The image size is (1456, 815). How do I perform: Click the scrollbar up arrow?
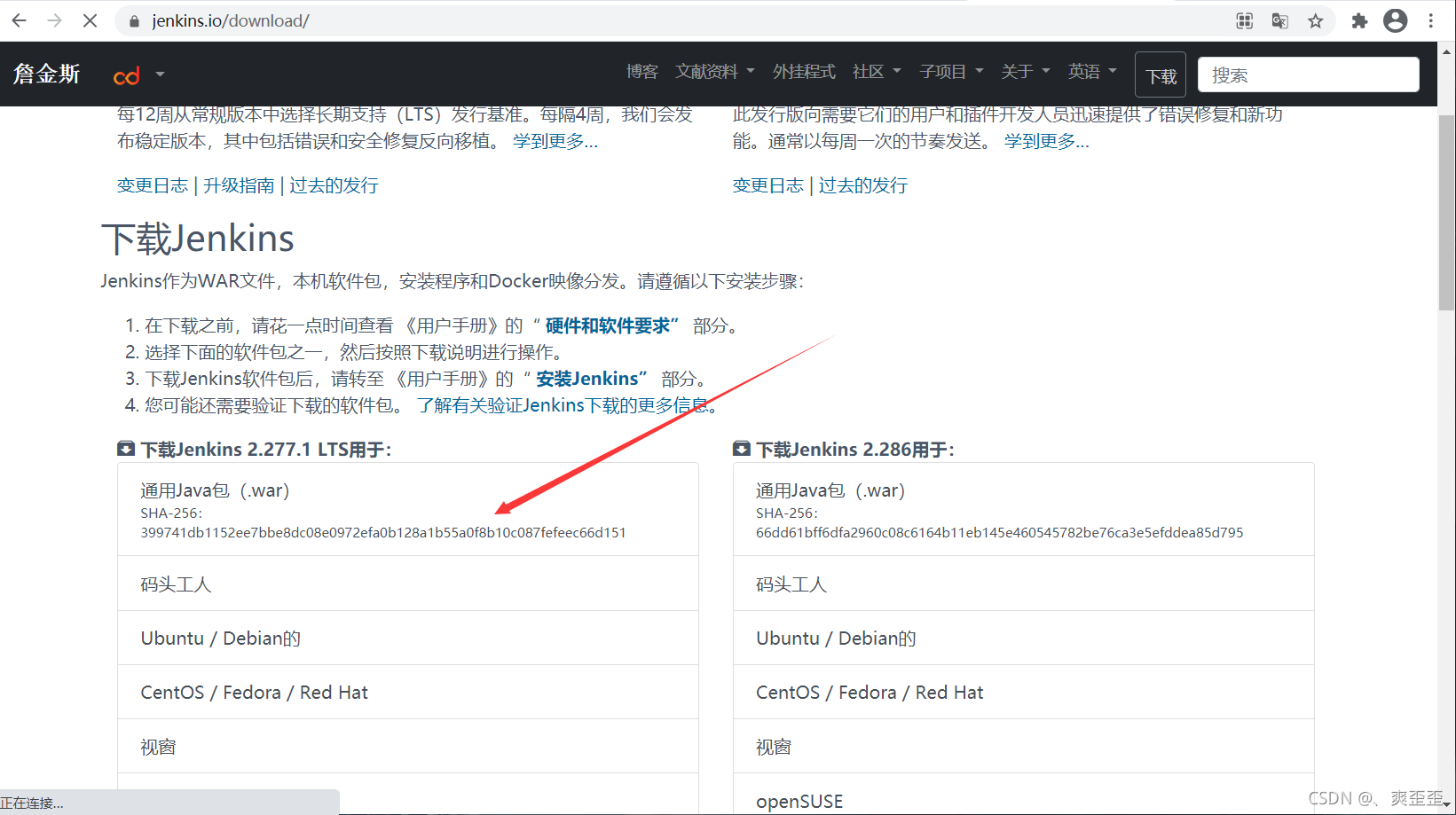(1446, 51)
